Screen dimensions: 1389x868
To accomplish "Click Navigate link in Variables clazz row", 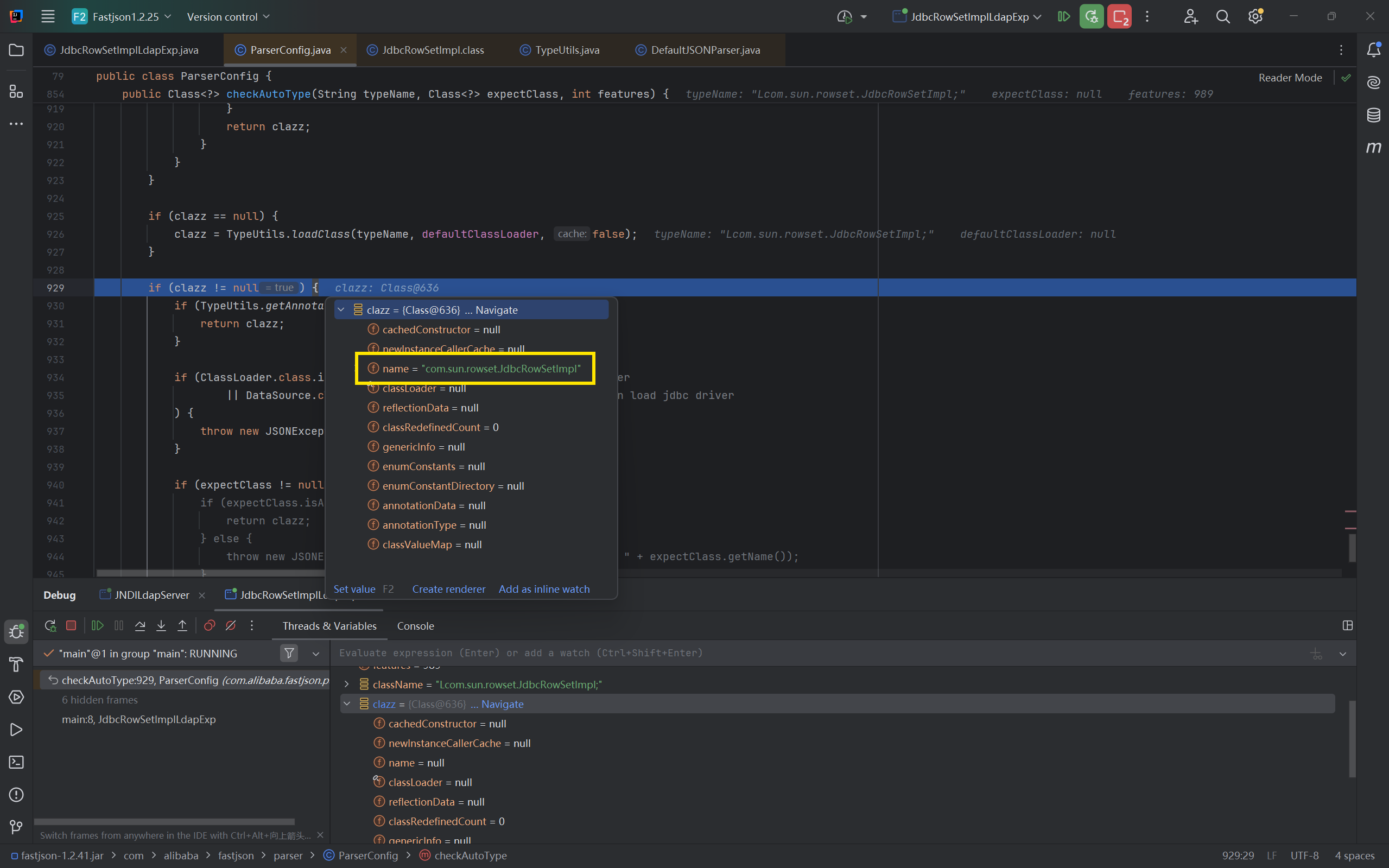I will click(x=502, y=704).
